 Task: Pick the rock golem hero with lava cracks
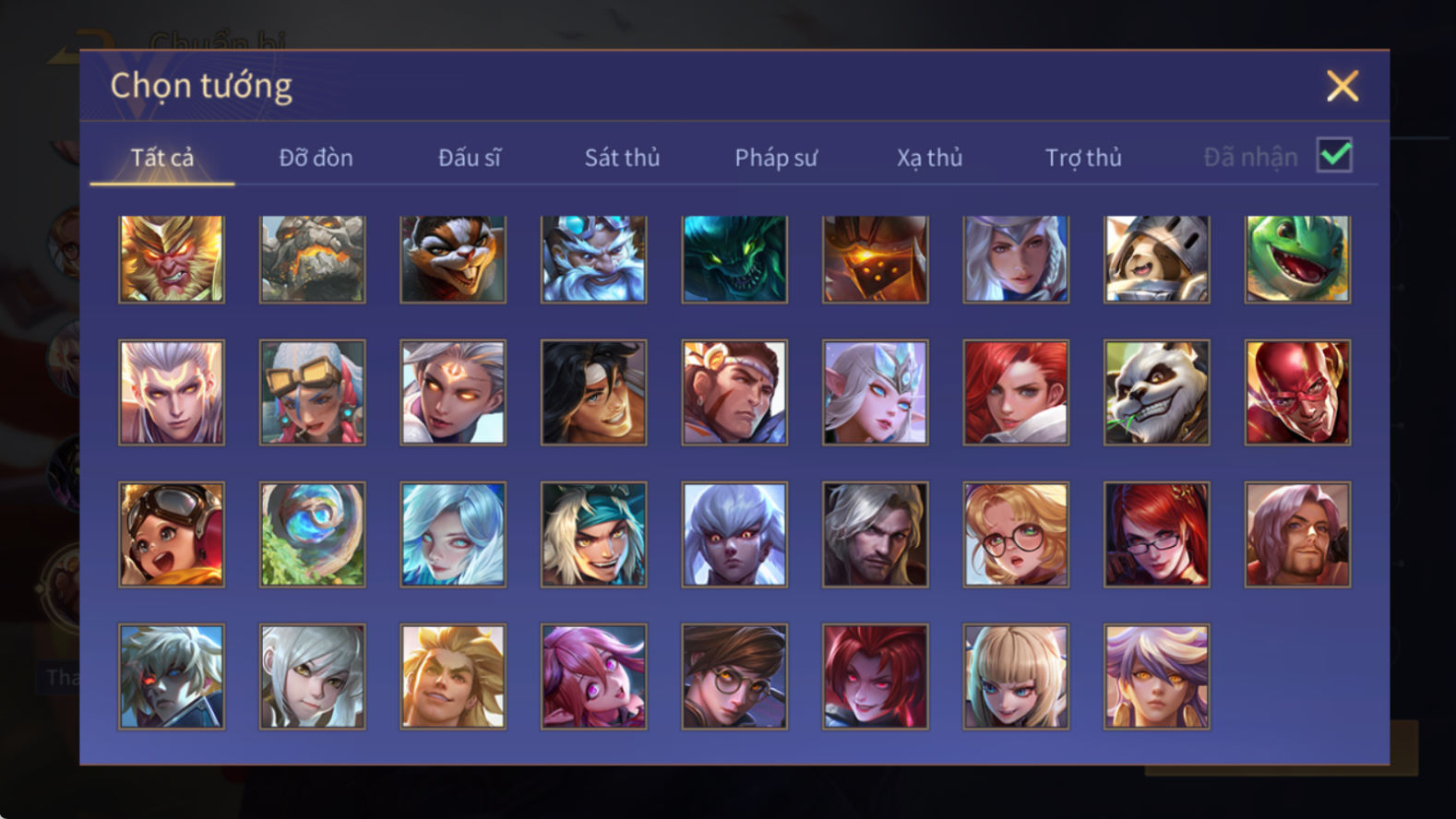[313, 259]
